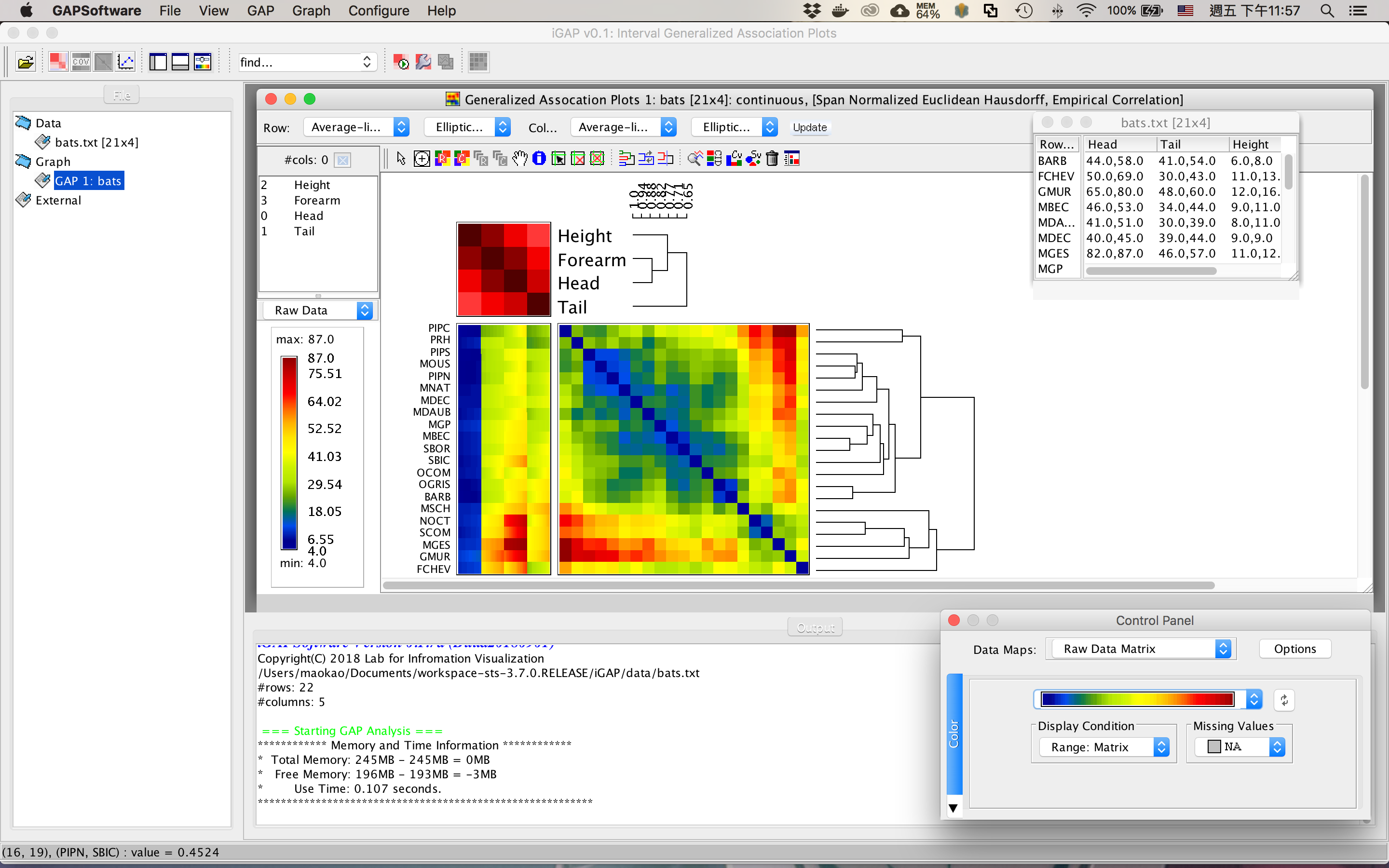This screenshot has height=868, width=1389.
Task: Click the open file folder icon
Action: 25,62
